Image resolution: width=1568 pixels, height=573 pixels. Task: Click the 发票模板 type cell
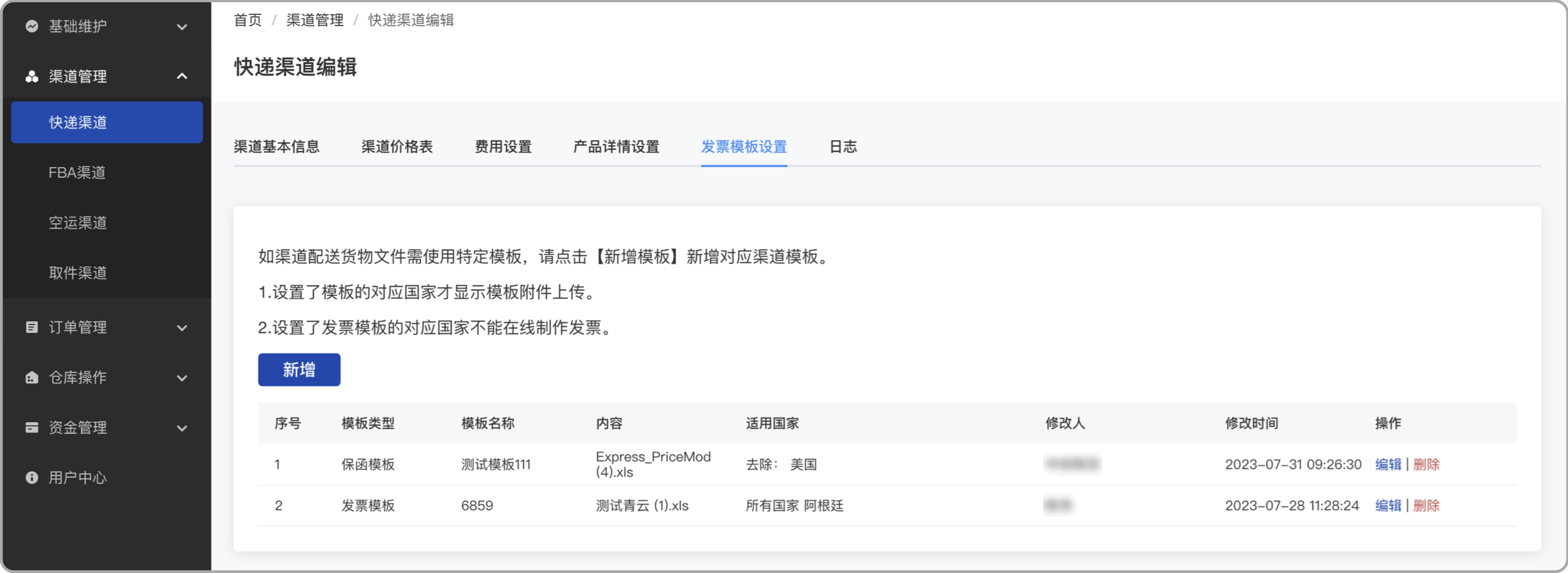pyautogui.click(x=368, y=505)
